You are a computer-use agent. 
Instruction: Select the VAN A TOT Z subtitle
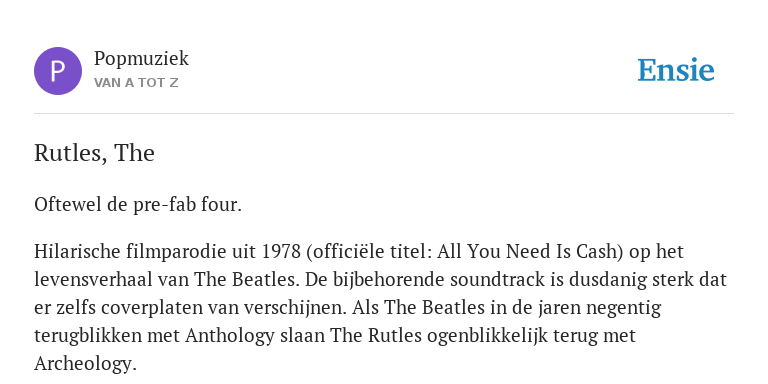coord(136,83)
